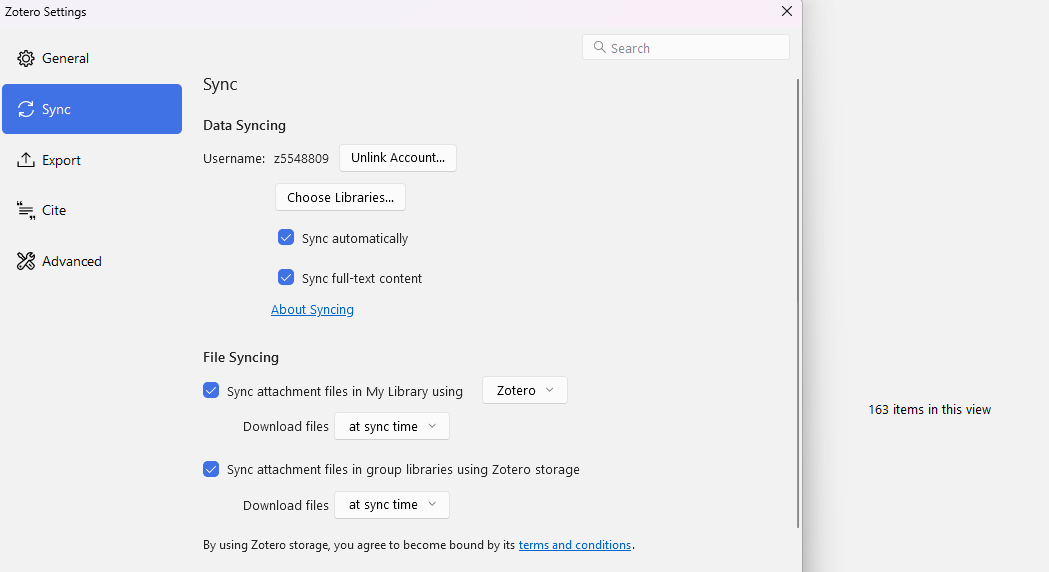Click the Data Syncing heading
Screen dimensions: 1049x572
tap(244, 125)
